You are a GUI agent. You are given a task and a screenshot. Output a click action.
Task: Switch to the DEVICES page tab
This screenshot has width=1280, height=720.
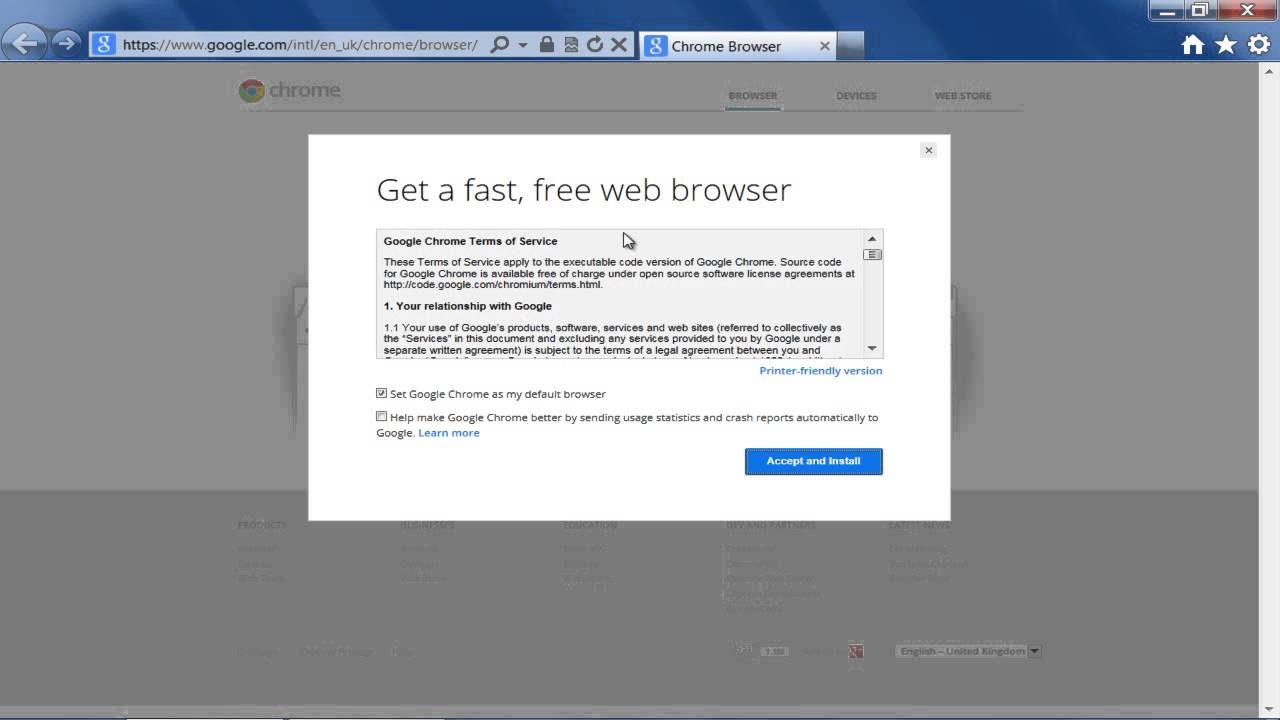[x=856, y=96]
